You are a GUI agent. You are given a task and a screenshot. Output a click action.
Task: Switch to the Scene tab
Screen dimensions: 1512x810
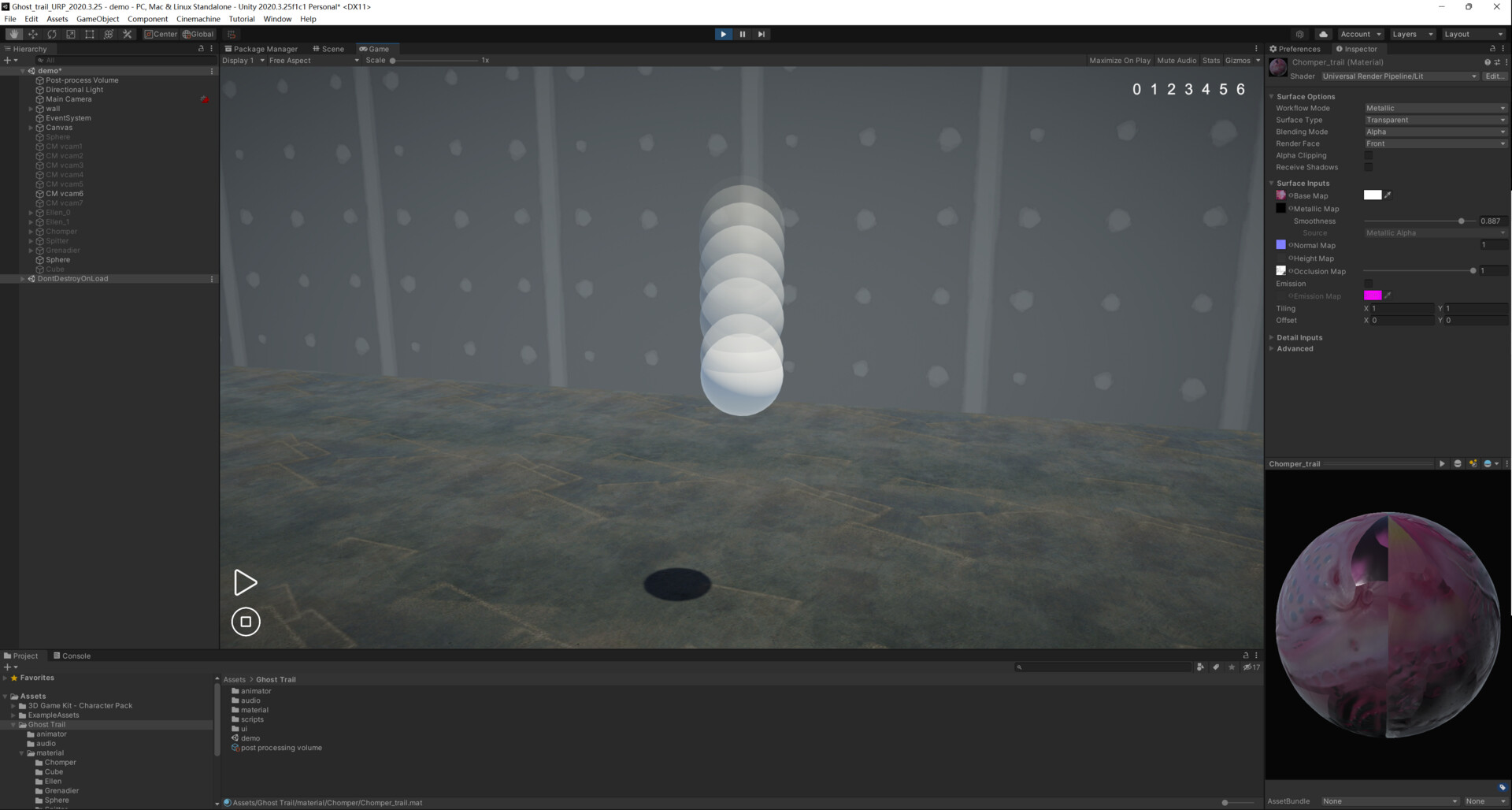(331, 48)
